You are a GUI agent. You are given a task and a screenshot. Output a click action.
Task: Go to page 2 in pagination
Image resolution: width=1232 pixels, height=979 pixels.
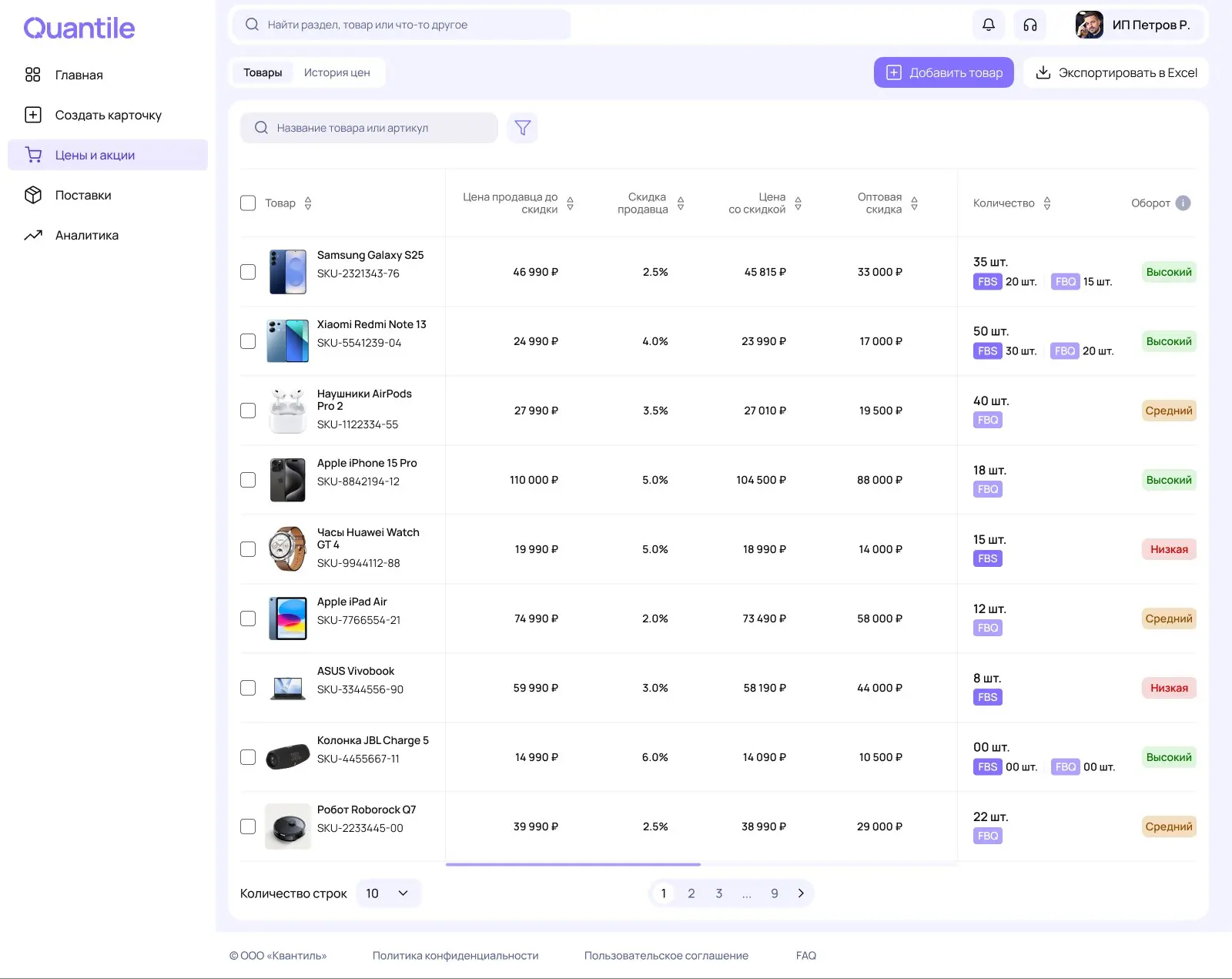[x=691, y=894]
